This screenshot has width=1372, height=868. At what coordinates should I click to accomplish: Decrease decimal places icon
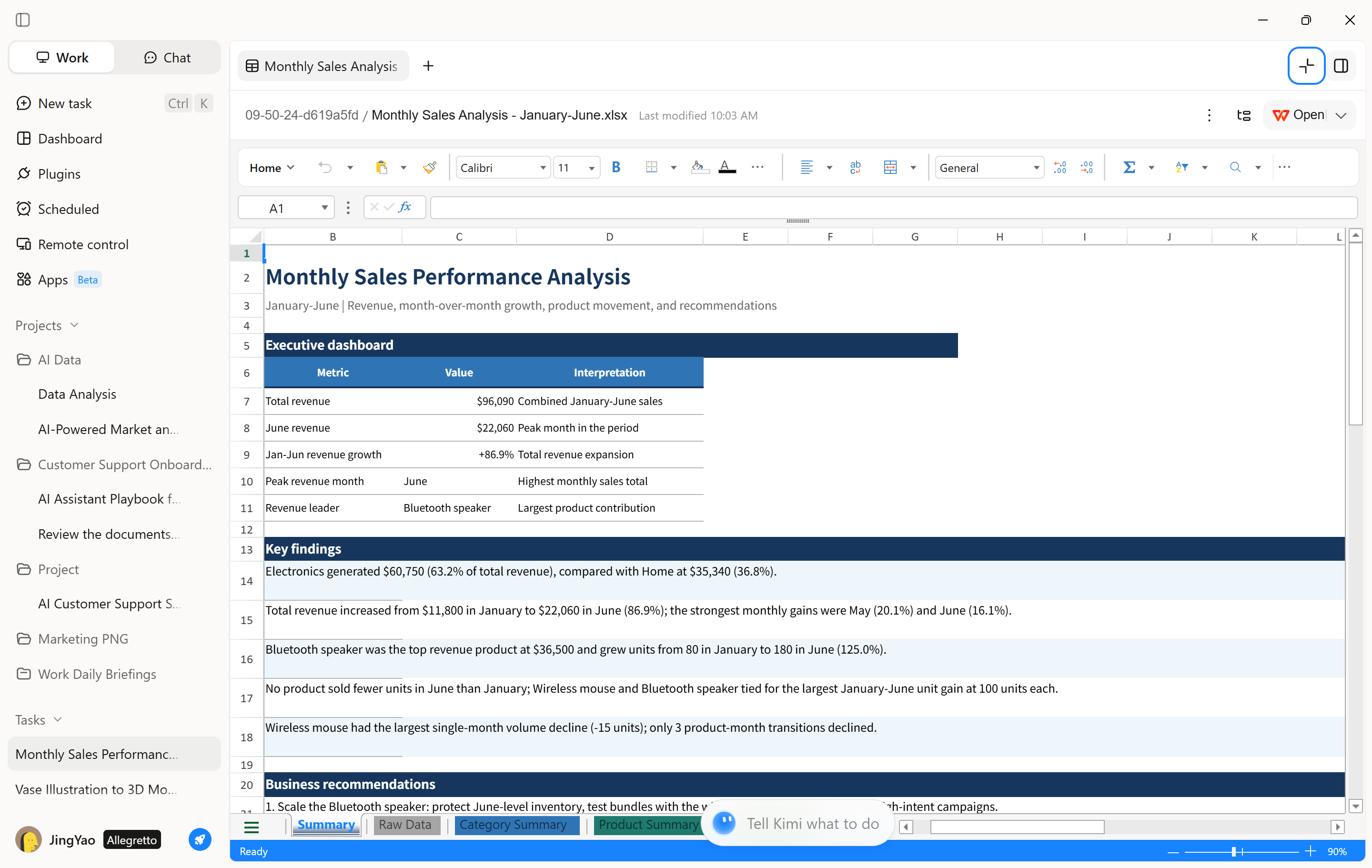click(1087, 168)
